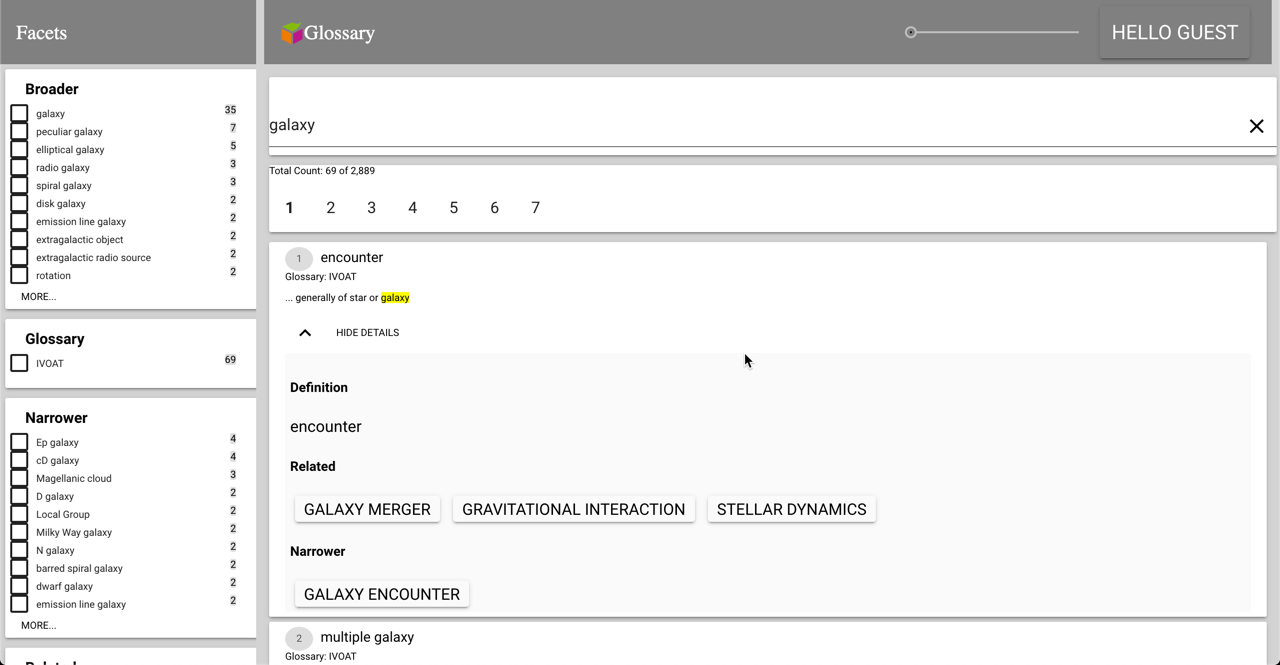
Task: Check the 'D galaxy' facet
Action: (19, 496)
